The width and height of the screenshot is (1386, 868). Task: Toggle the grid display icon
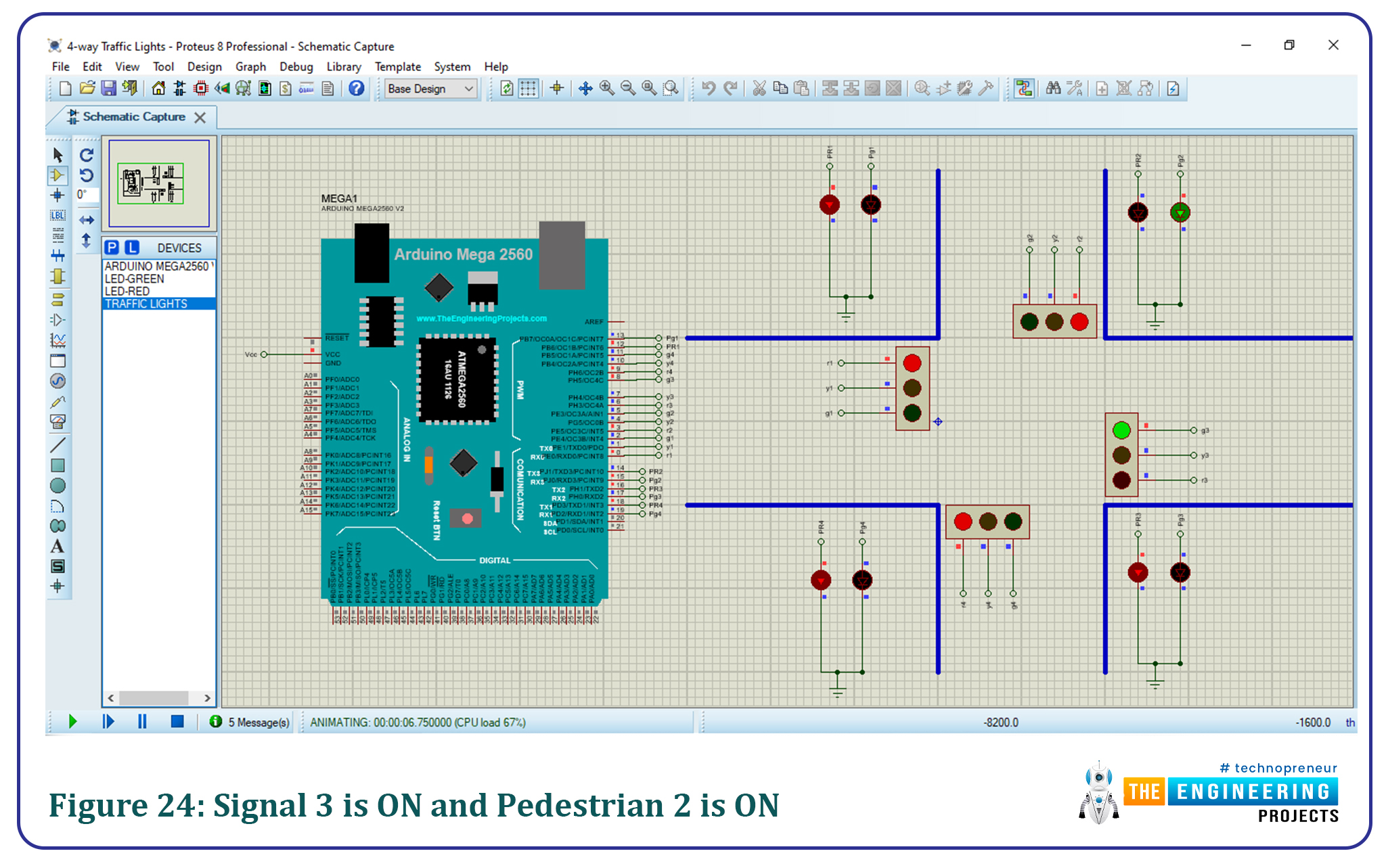528,89
